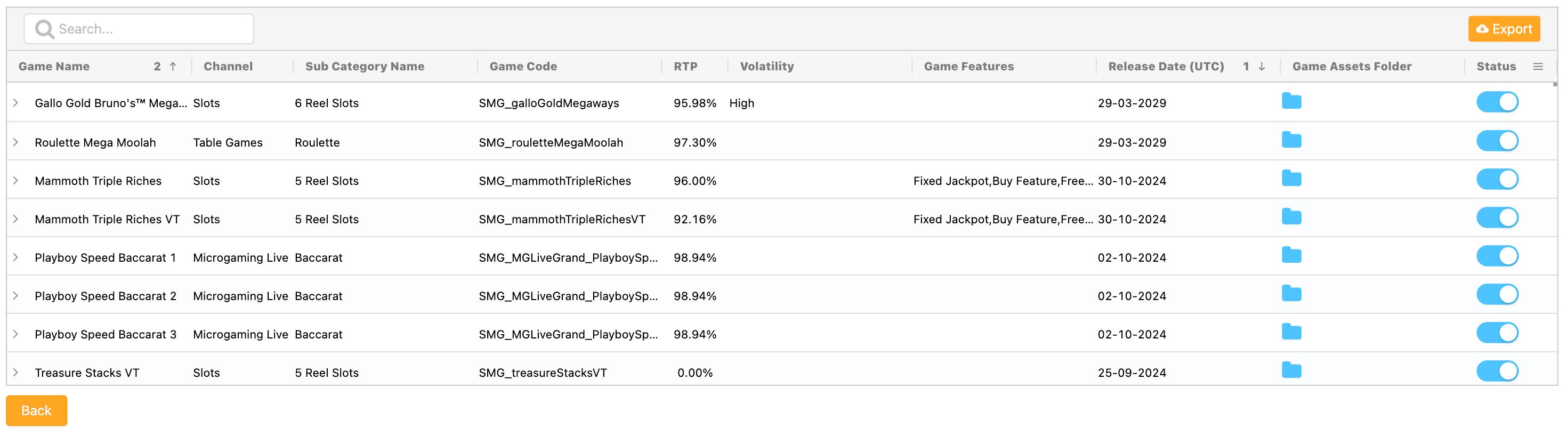Expand the Treasure Stacks VT row

click(x=16, y=373)
